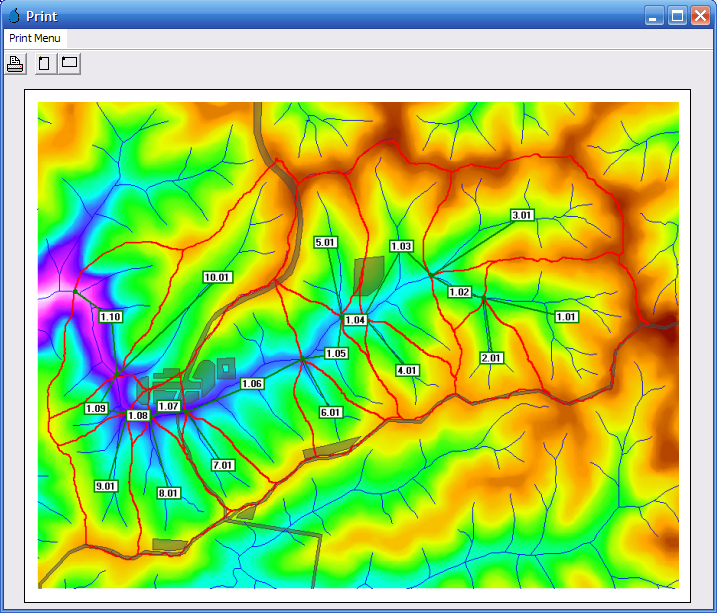Click the 3.01 subbasin label
717x613 pixels.
click(522, 215)
